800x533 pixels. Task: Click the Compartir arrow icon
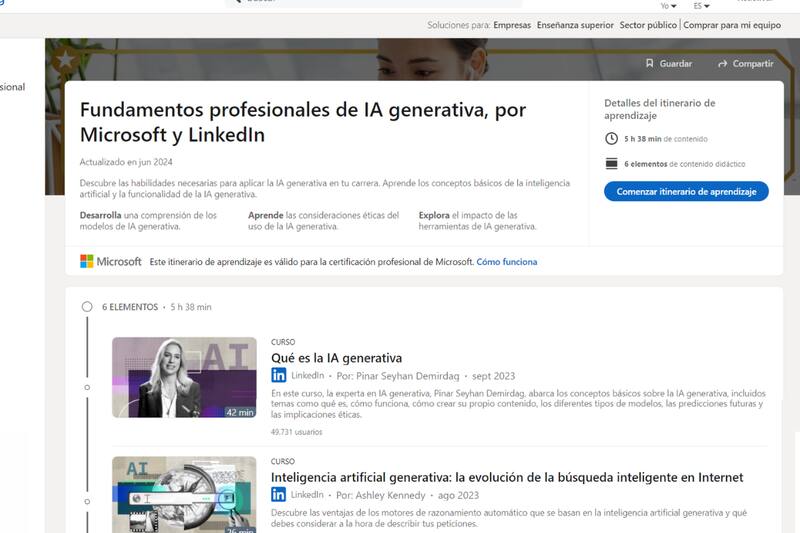click(722, 64)
